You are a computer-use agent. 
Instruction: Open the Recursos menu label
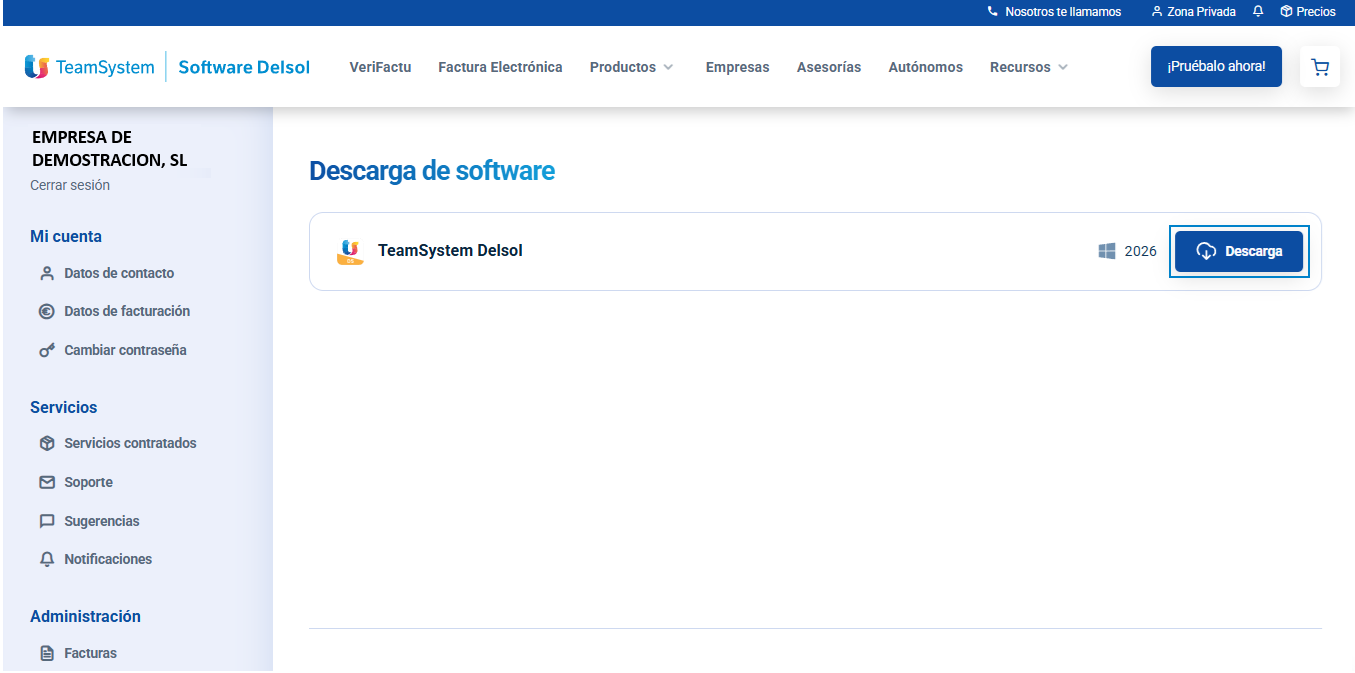pyautogui.click(x=1020, y=67)
